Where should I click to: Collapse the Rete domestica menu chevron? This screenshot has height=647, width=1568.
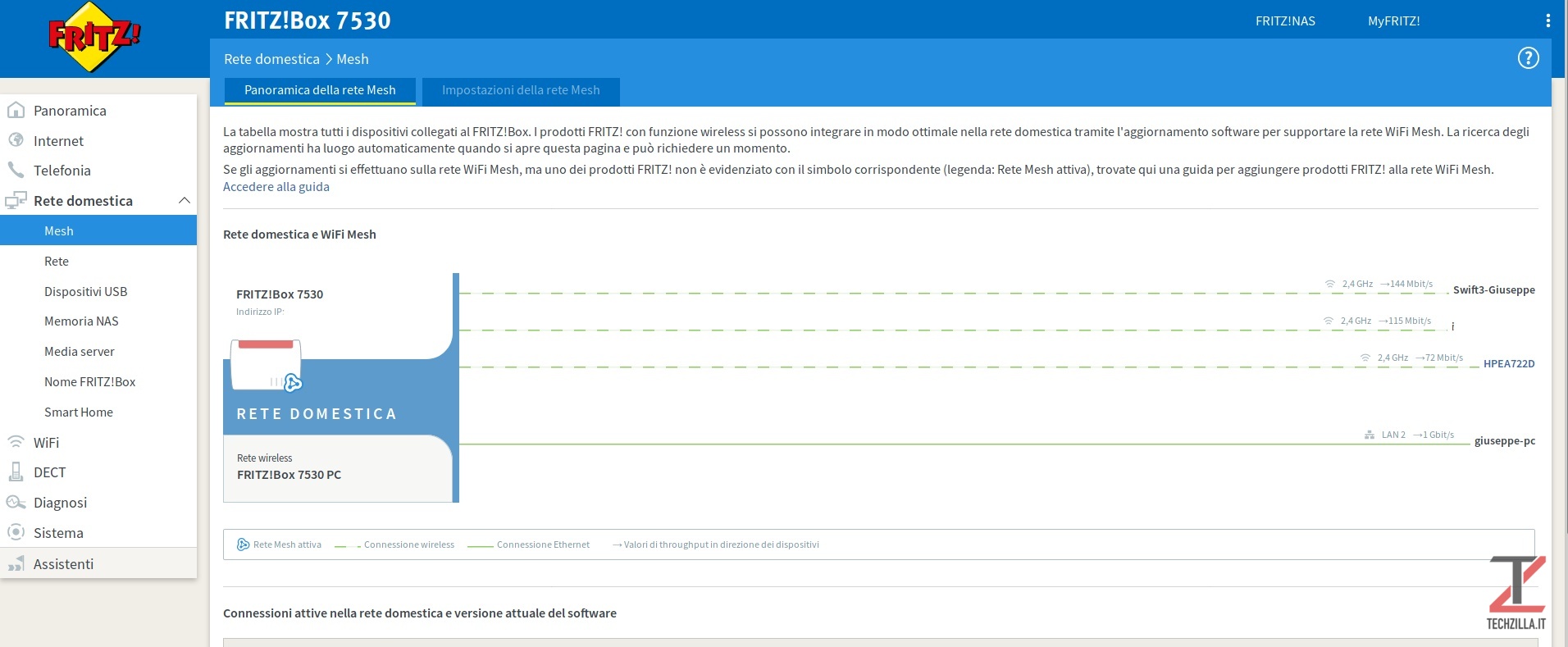pyautogui.click(x=185, y=200)
